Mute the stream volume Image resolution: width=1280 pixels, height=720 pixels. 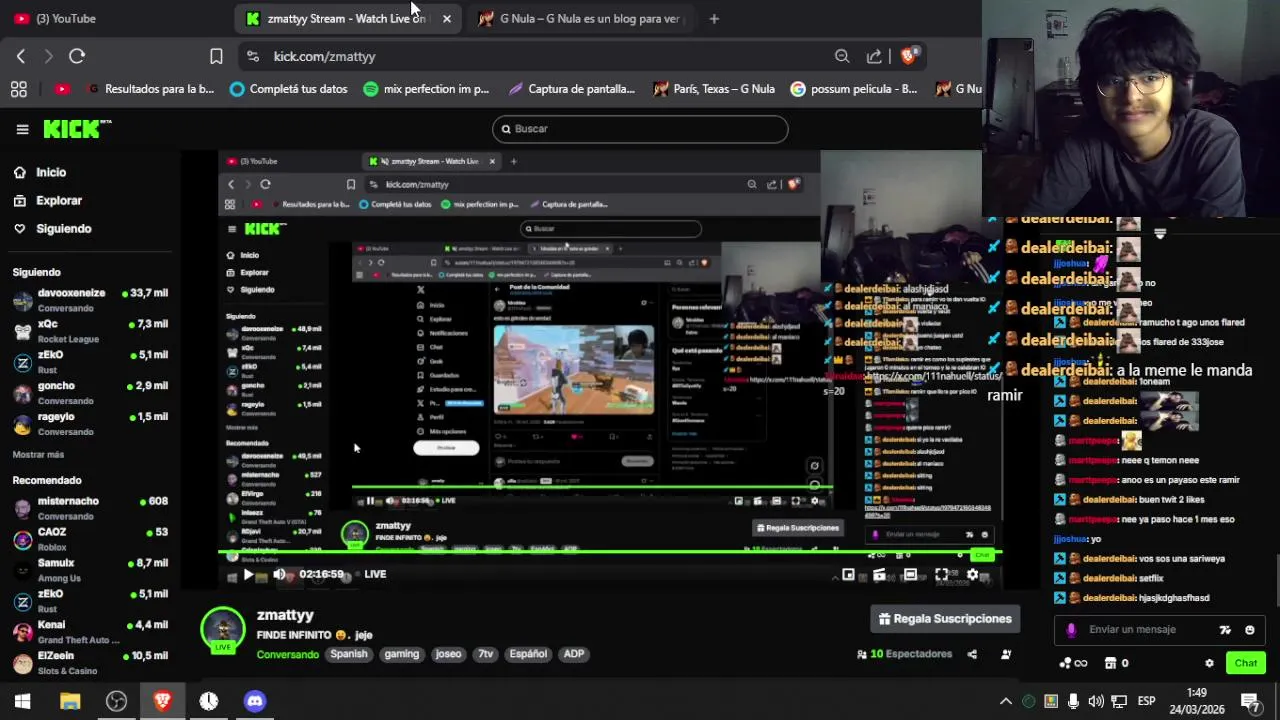[279, 574]
